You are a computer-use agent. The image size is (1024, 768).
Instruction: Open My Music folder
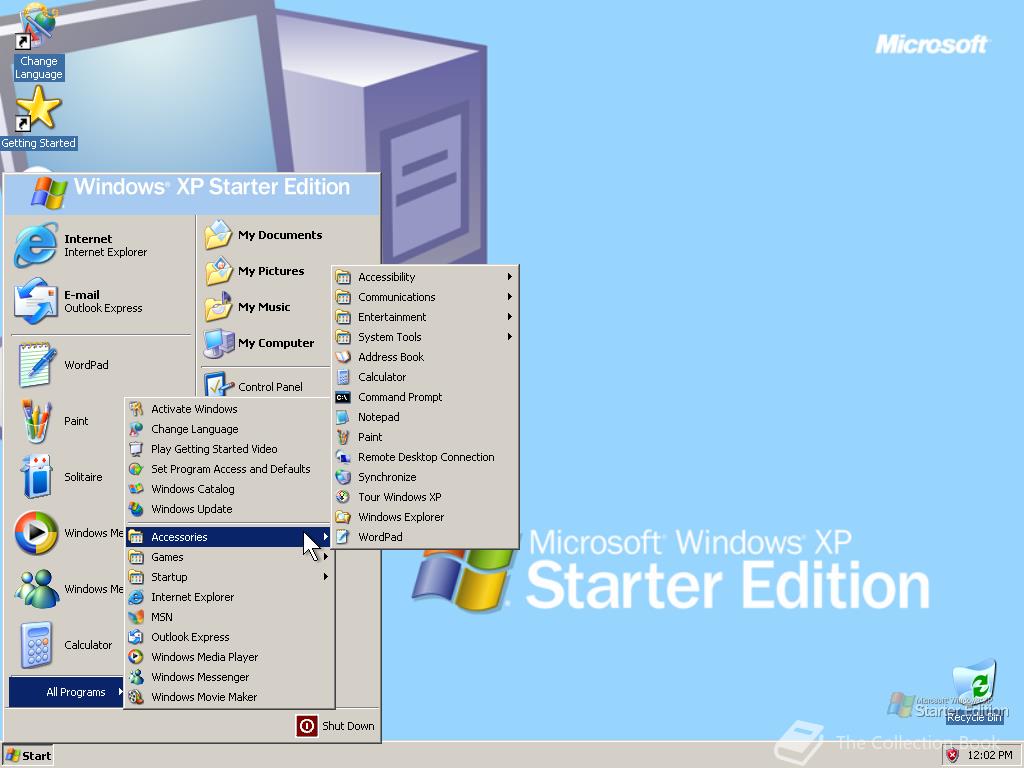pyautogui.click(x=264, y=306)
